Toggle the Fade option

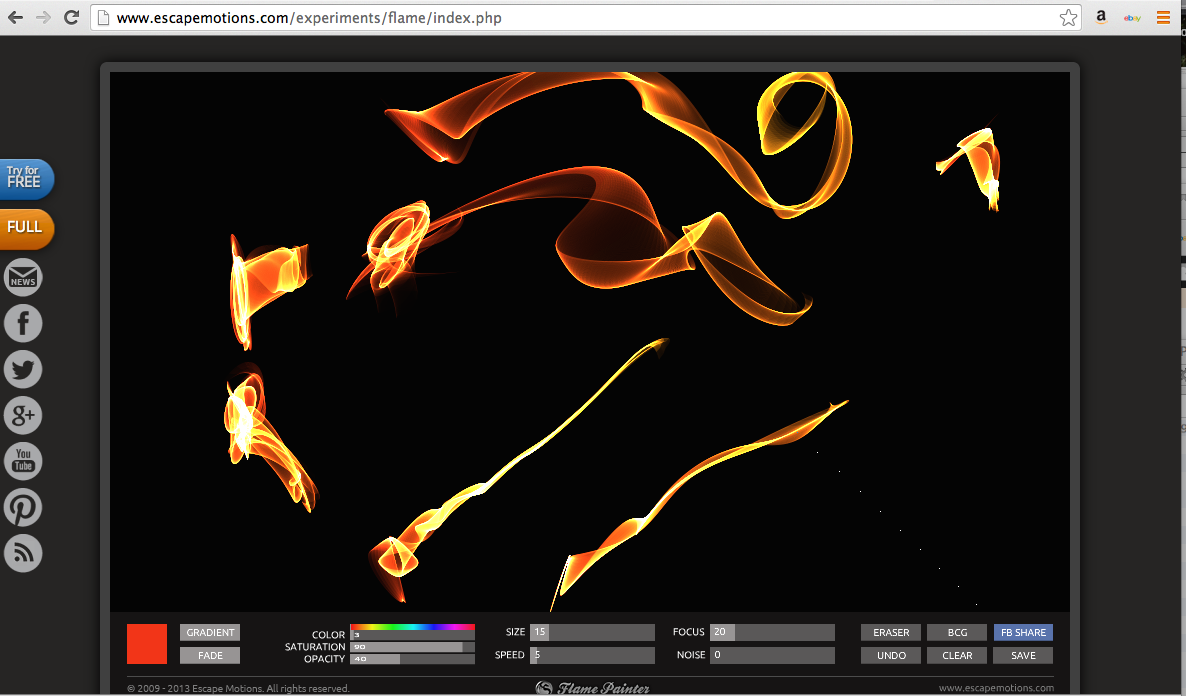click(x=210, y=656)
